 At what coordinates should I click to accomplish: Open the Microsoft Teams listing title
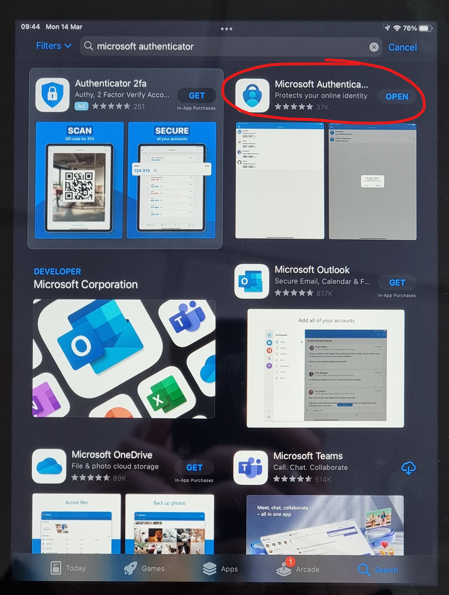point(308,456)
